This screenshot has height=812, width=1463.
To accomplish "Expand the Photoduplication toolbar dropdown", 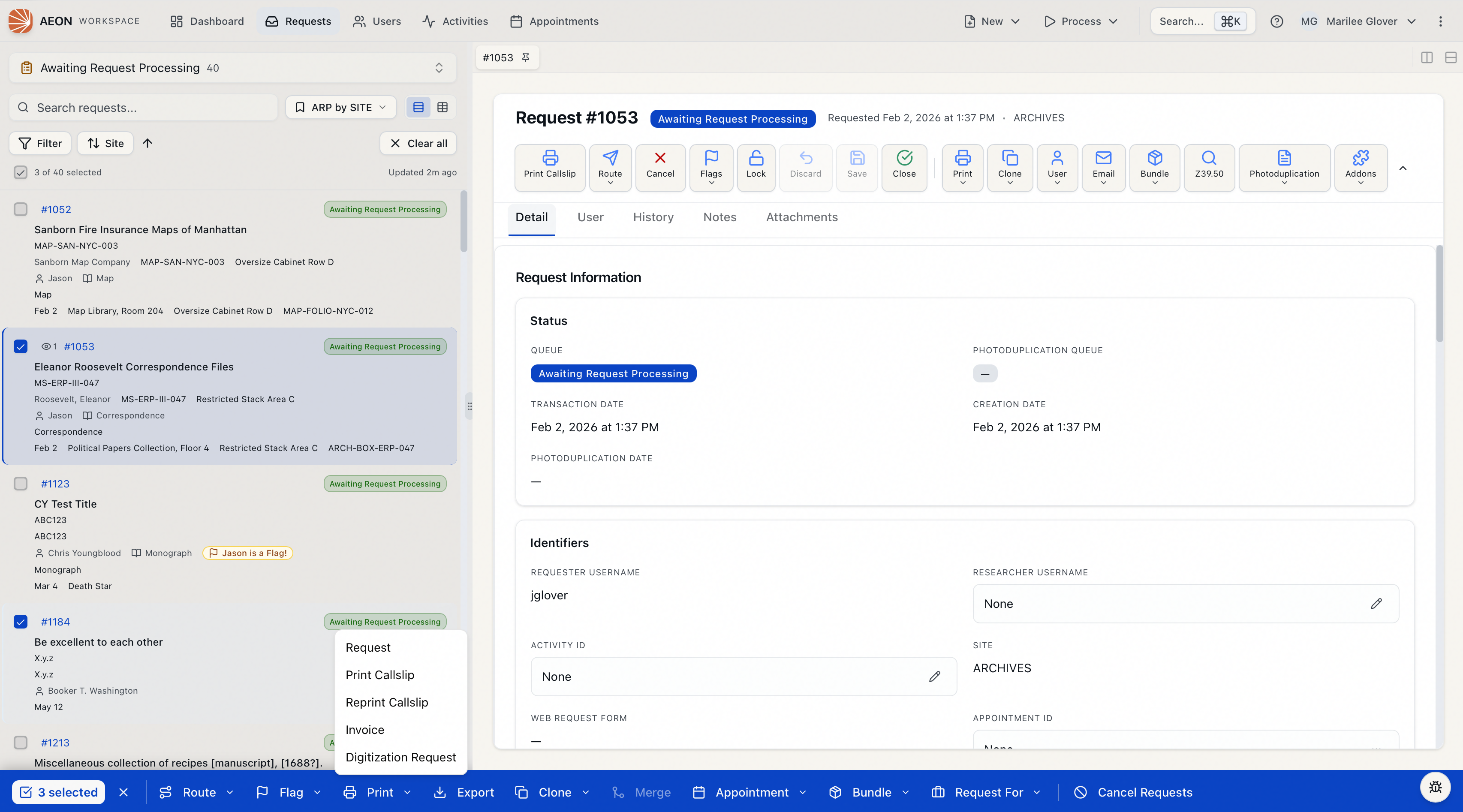I will coord(1284,168).
